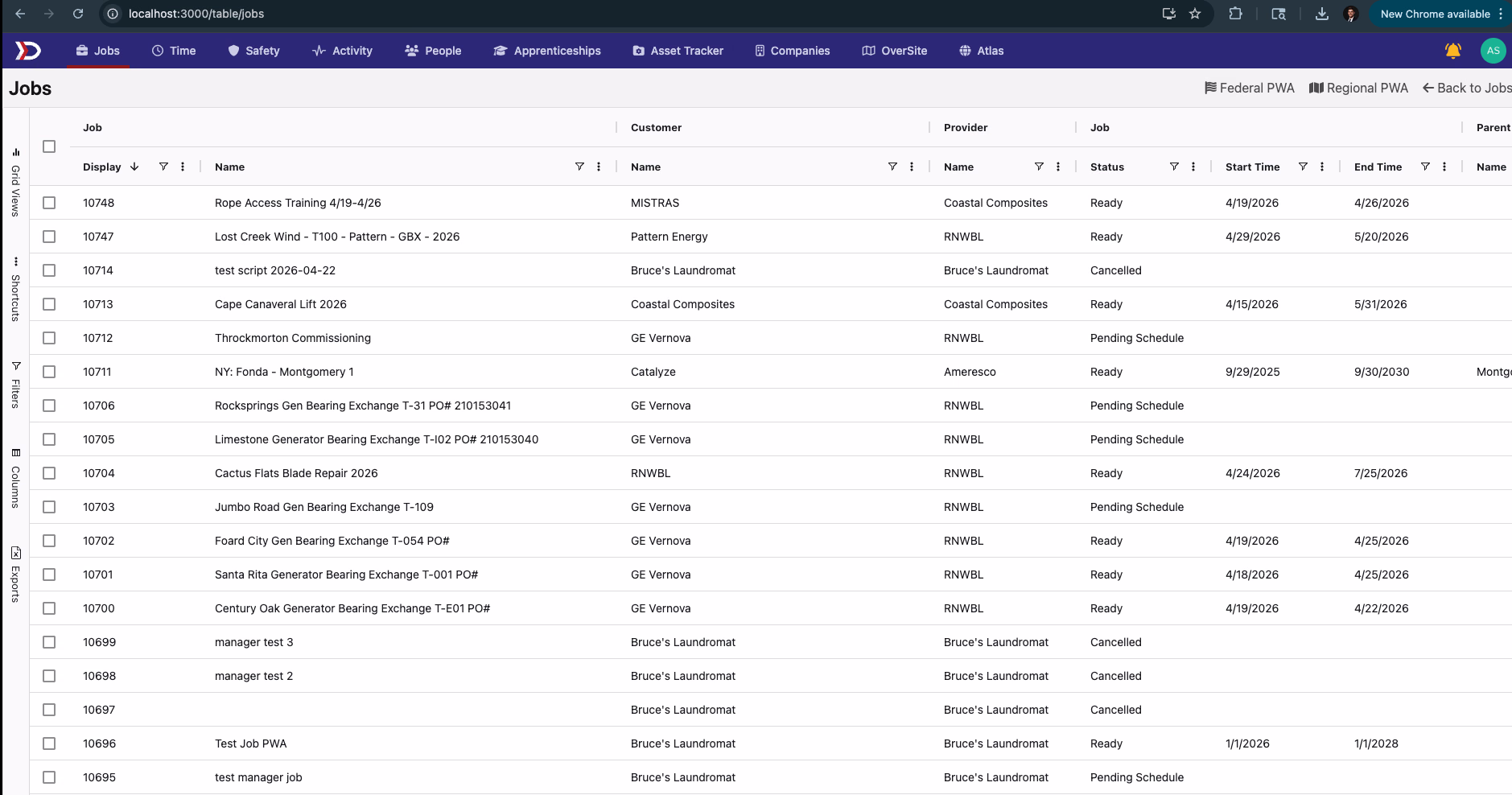Select checkbox for job 10748
The width and height of the screenshot is (1512, 795).
pyautogui.click(x=49, y=203)
